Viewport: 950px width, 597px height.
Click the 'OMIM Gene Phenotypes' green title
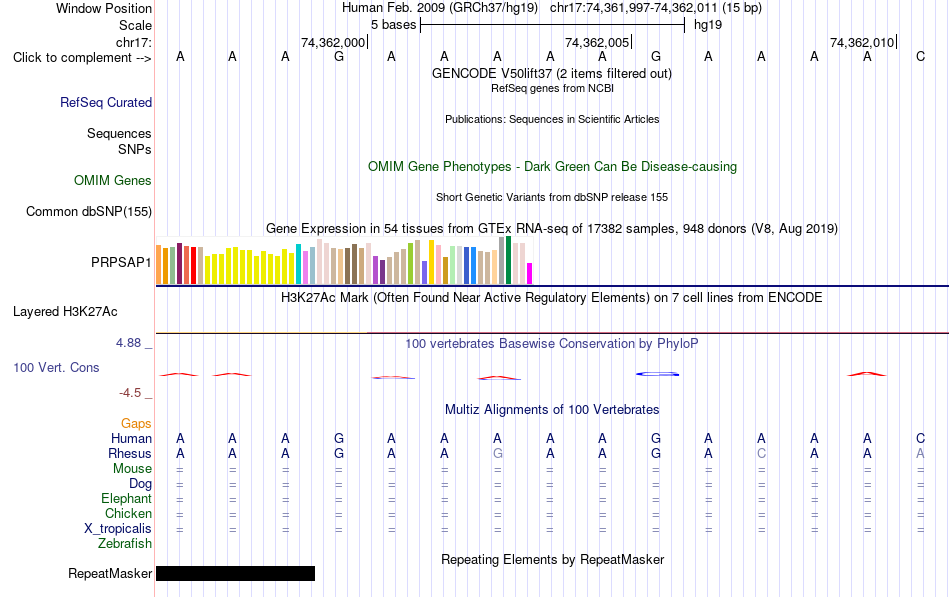(x=553, y=167)
